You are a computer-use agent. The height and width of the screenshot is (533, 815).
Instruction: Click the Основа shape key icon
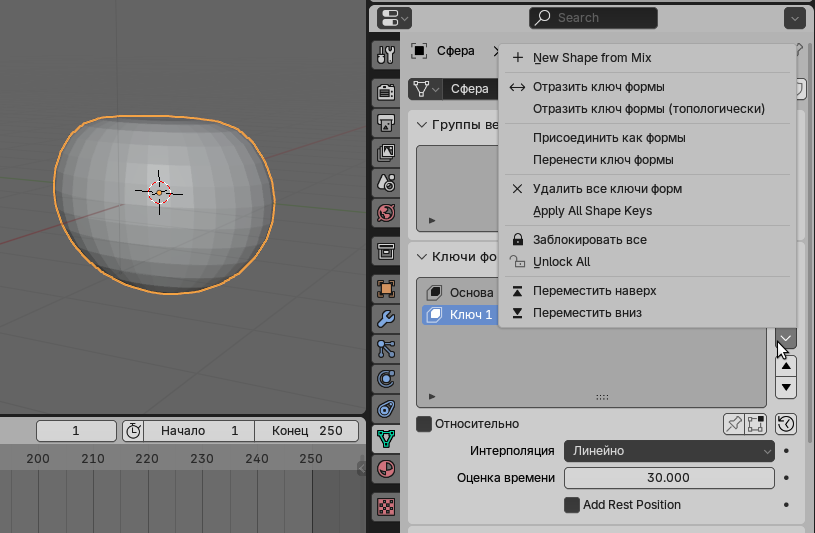point(435,293)
